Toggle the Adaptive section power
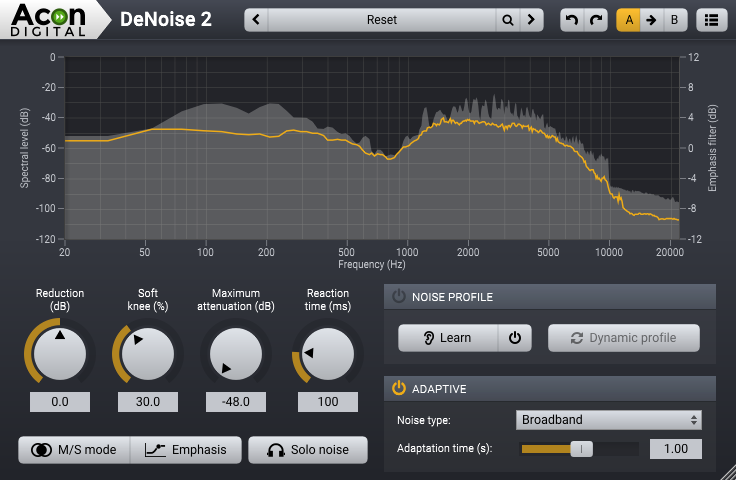The image size is (736, 480). click(399, 389)
